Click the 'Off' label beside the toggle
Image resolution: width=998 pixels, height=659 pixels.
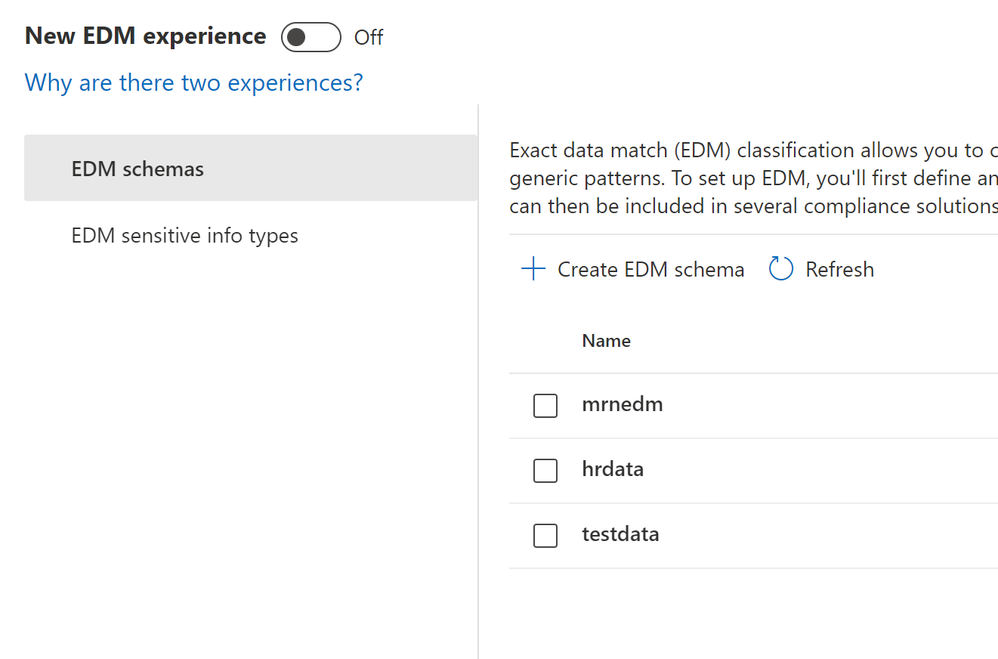[x=369, y=38]
